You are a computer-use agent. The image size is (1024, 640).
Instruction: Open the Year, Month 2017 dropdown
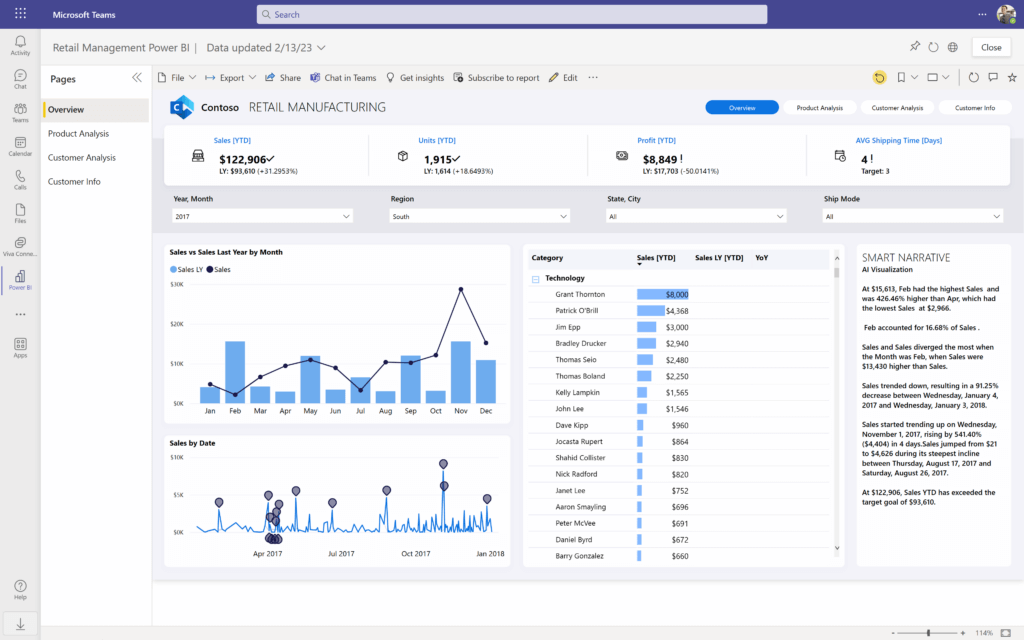pos(263,216)
